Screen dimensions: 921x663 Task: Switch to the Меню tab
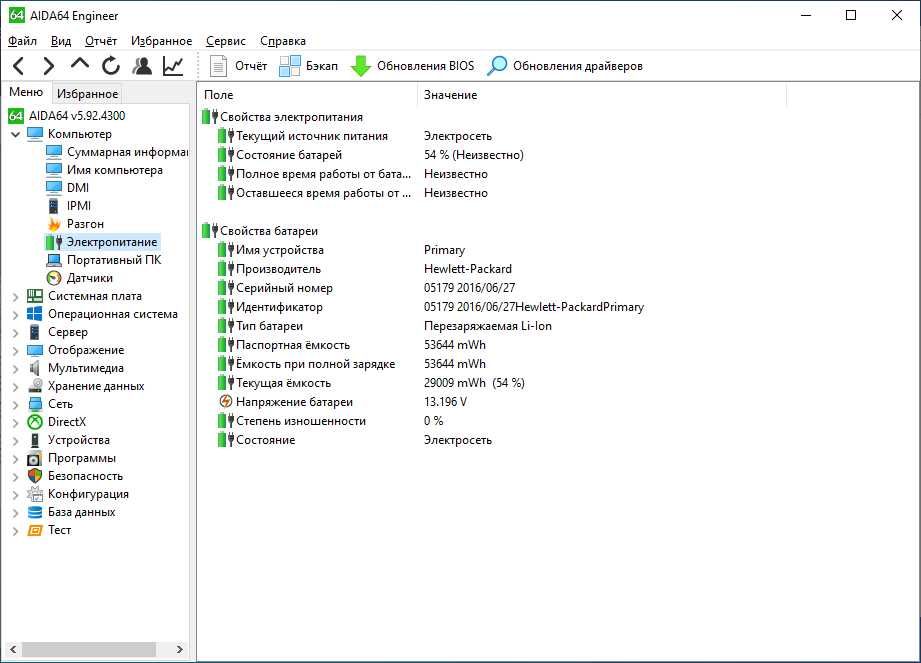(26, 92)
